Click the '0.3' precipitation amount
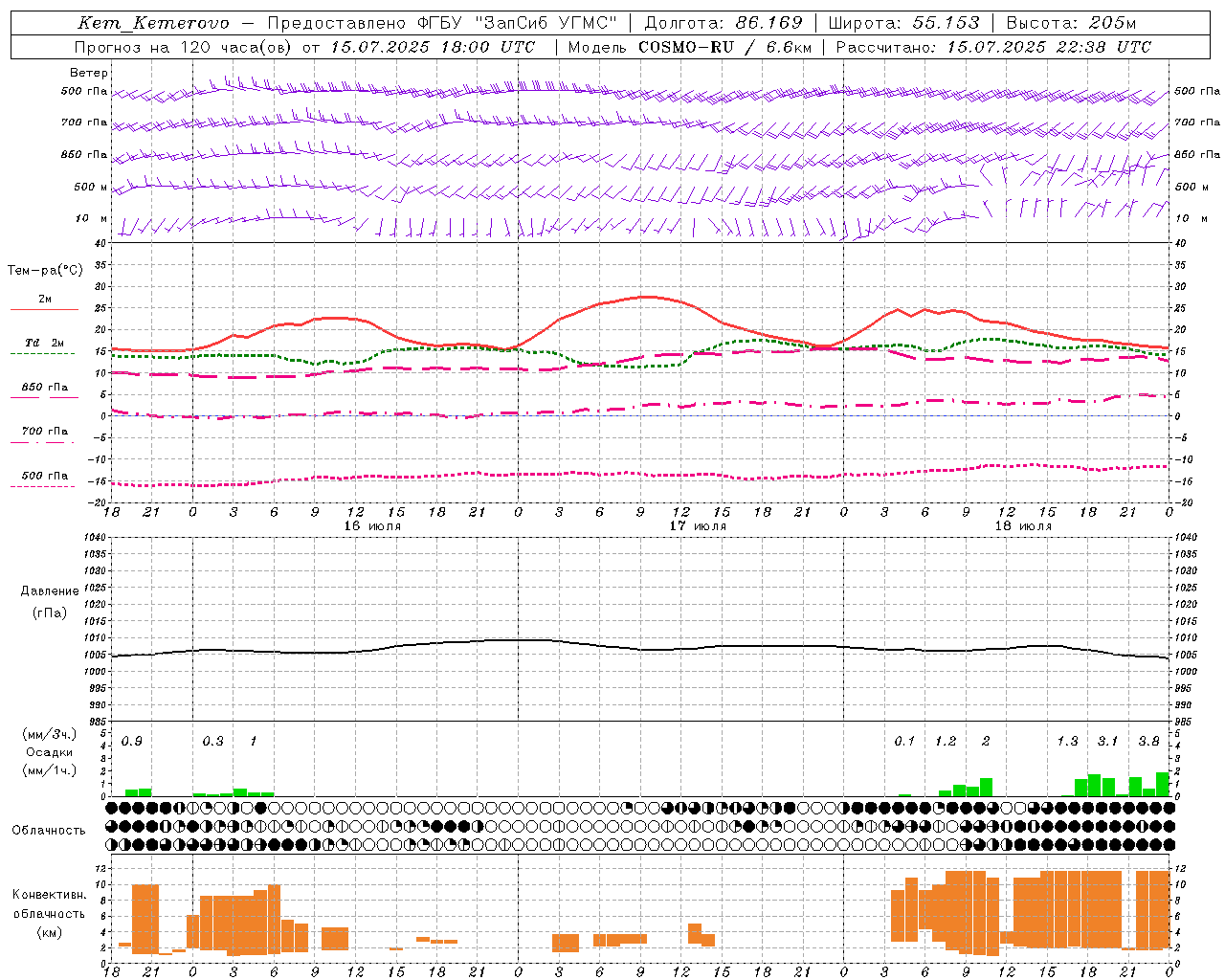1225x980 pixels. tap(212, 742)
